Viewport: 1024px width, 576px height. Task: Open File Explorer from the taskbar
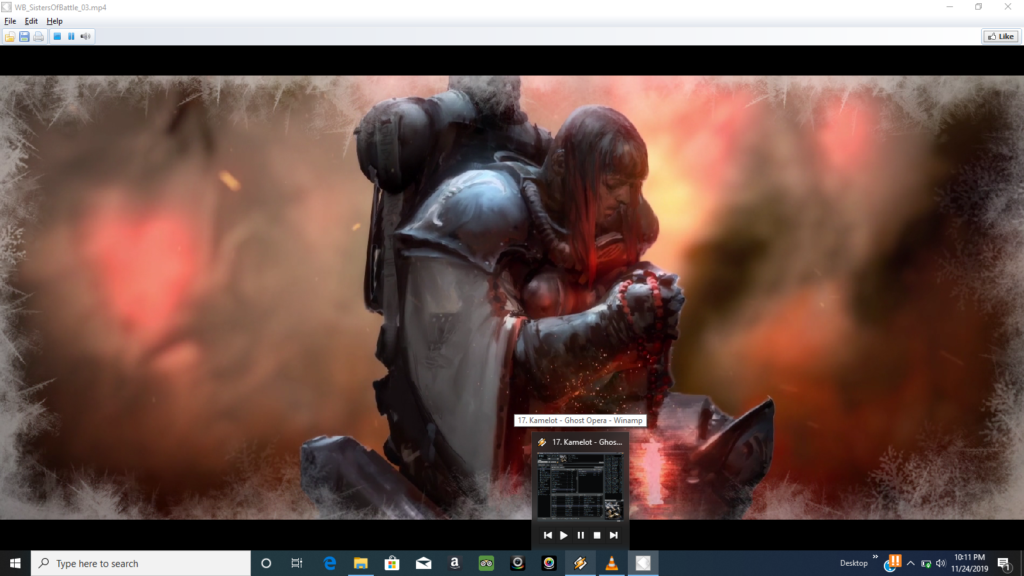point(360,563)
